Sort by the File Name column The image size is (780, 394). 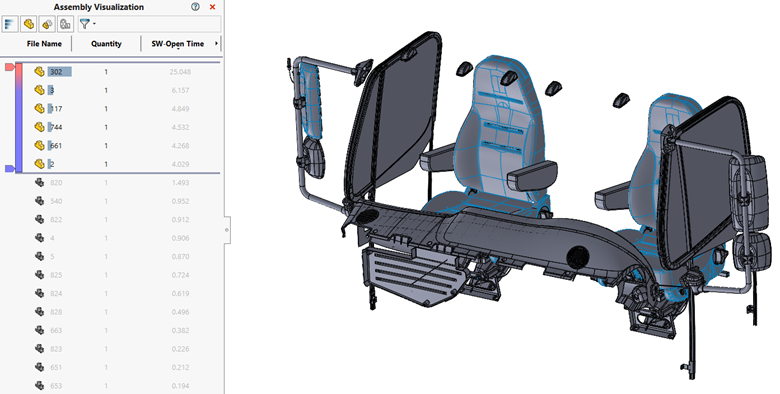tap(44, 44)
